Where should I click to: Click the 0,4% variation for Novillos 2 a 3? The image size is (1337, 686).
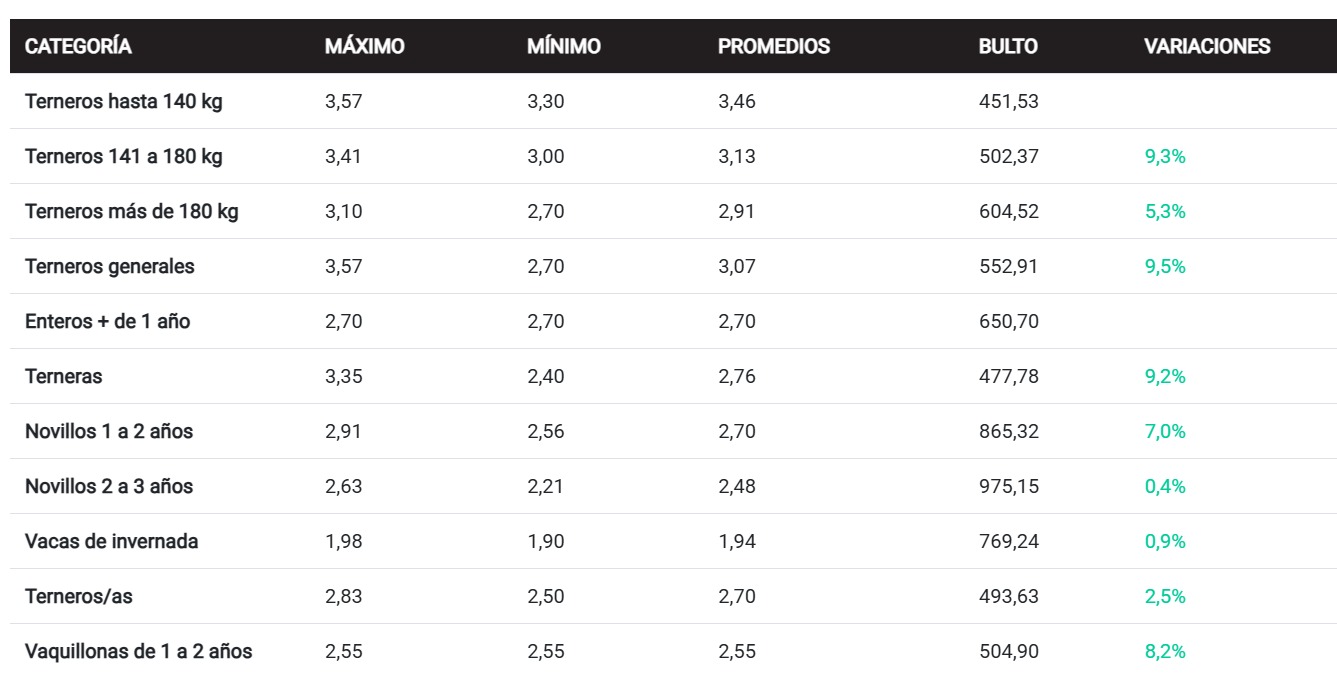click(x=1165, y=487)
